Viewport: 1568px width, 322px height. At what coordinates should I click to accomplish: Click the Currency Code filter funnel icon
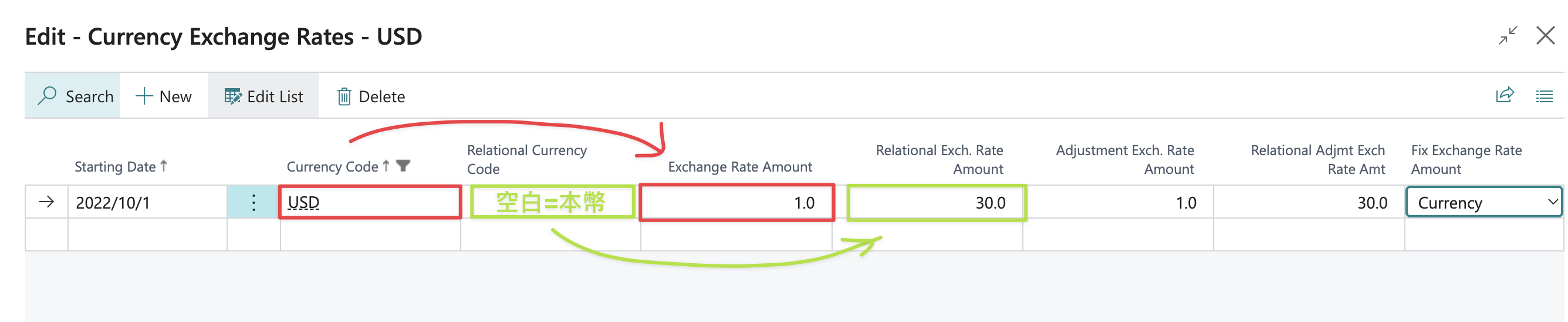[x=403, y=165]
